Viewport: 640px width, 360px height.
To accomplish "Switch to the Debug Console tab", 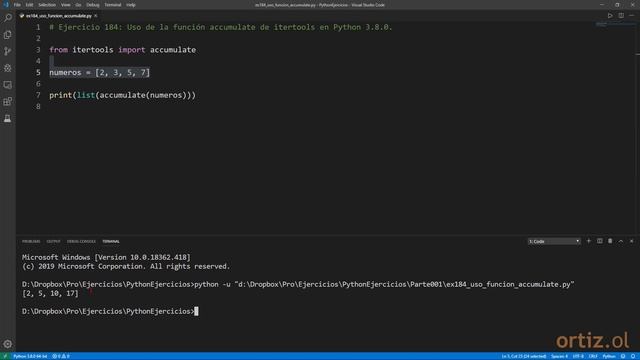I will (81, 242).
